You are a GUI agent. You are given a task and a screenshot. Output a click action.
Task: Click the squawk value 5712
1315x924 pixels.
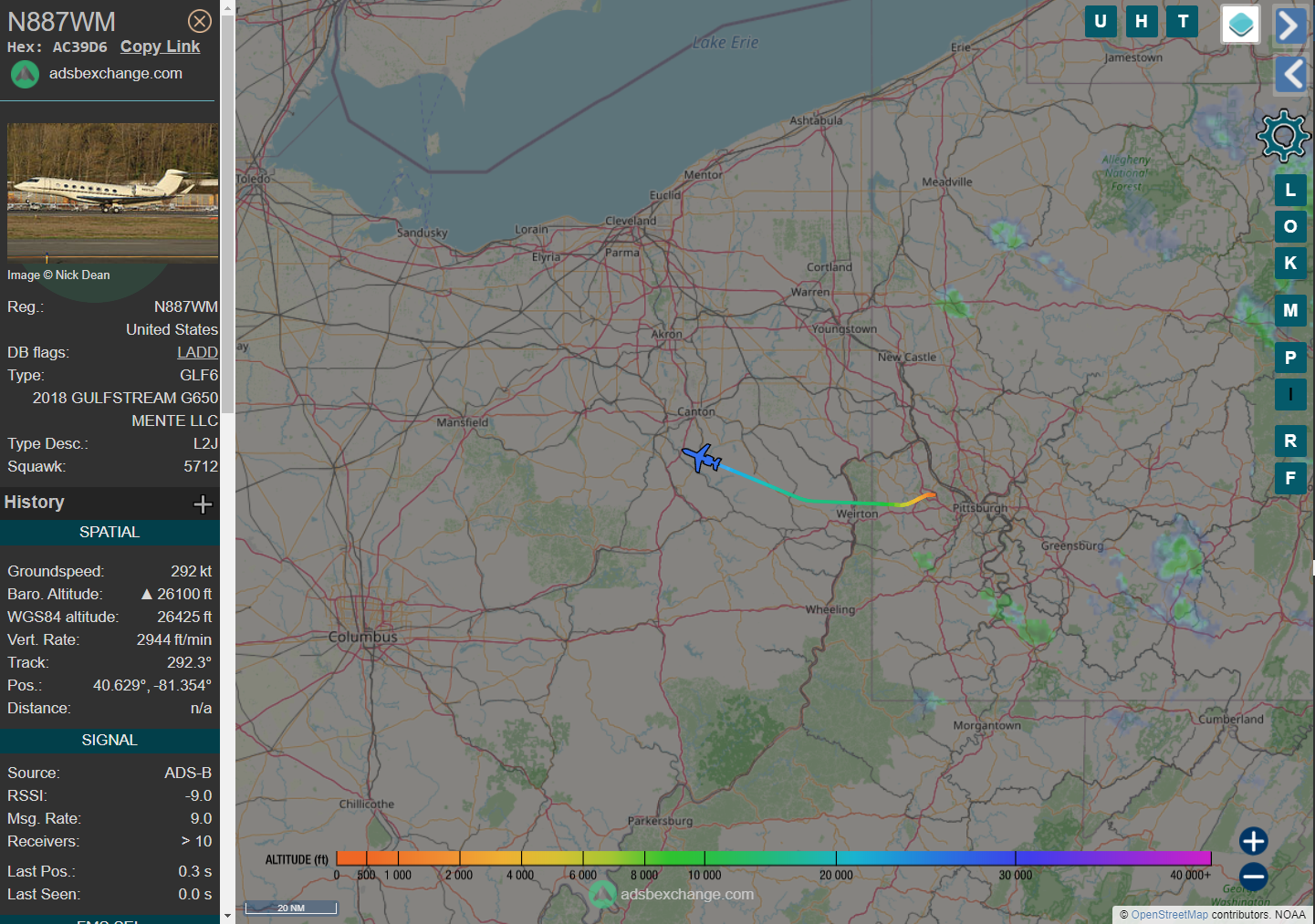pyautogui.click(x=201, y=466)
